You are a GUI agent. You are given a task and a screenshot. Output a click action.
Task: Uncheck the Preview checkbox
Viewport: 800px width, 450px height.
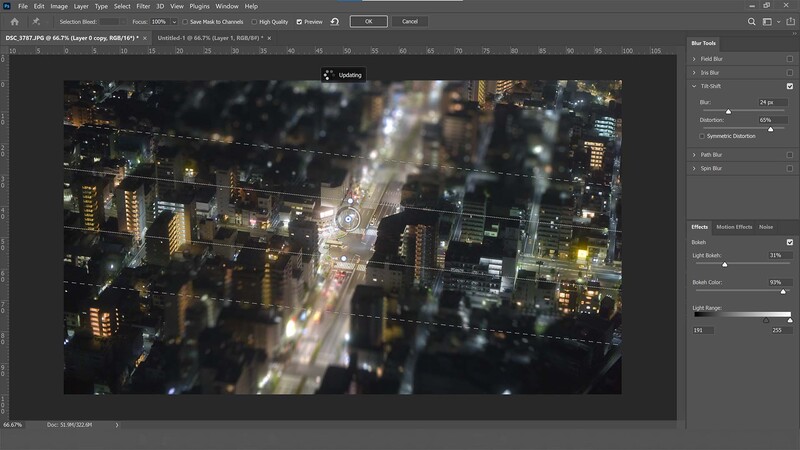tap(299, 22)
